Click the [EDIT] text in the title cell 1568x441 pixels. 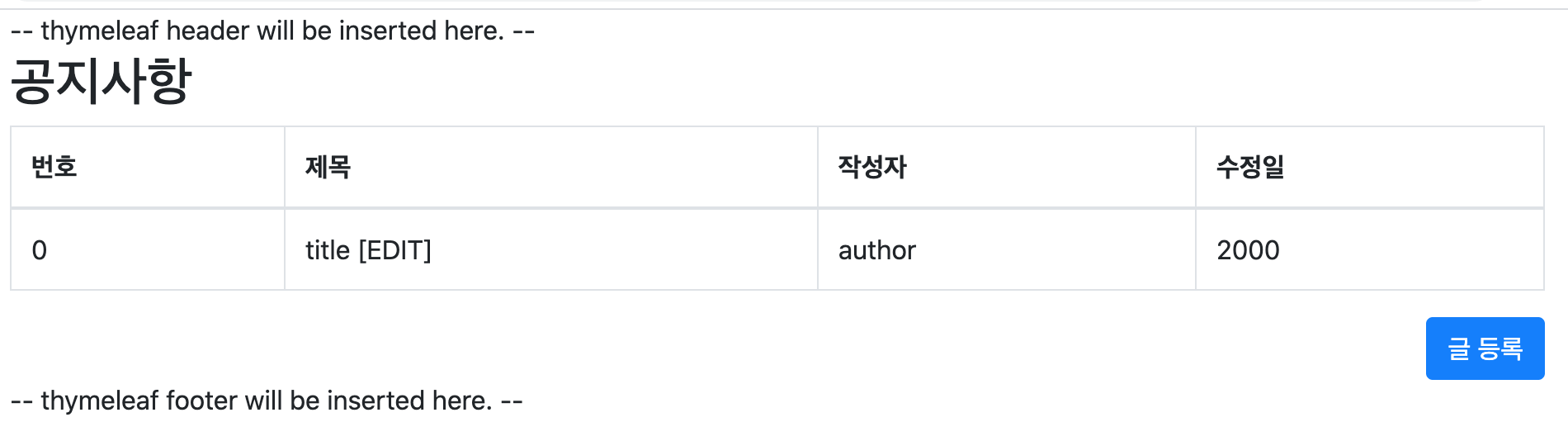pos(395,250)
